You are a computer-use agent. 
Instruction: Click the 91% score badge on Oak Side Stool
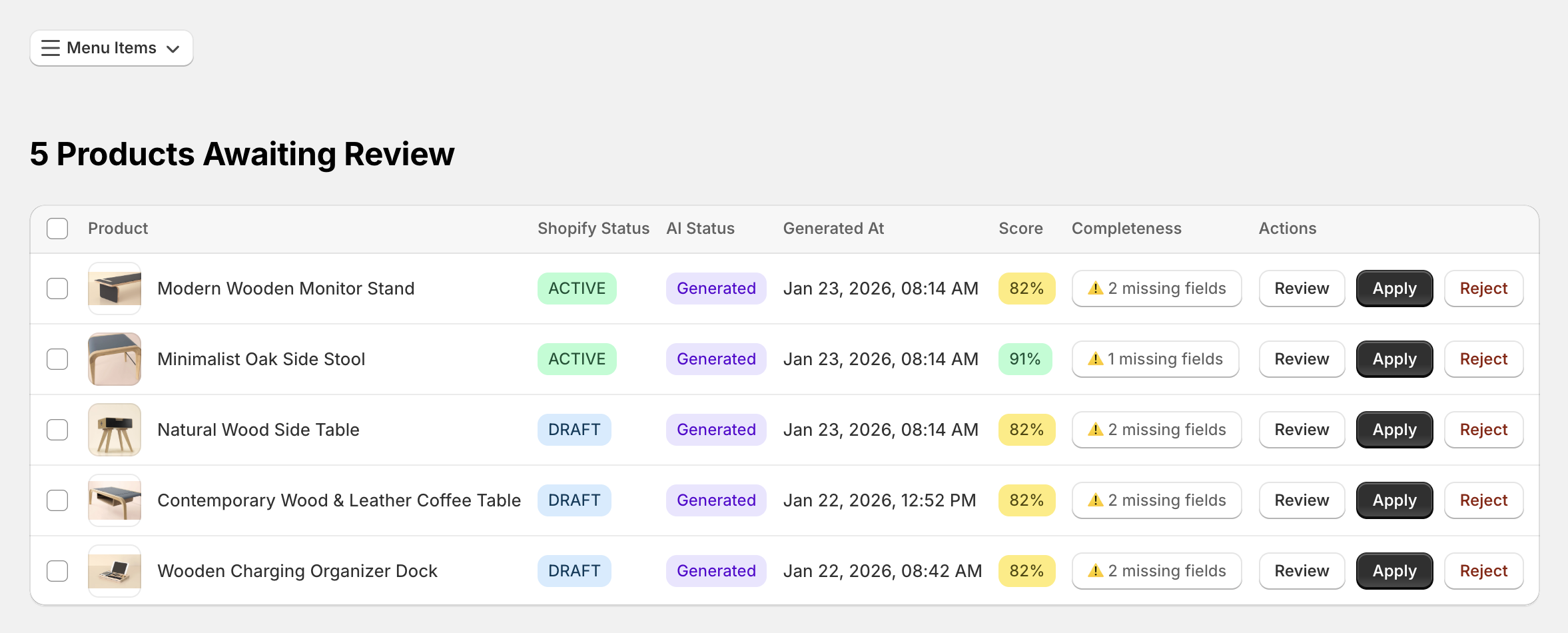coord(1026,359)
